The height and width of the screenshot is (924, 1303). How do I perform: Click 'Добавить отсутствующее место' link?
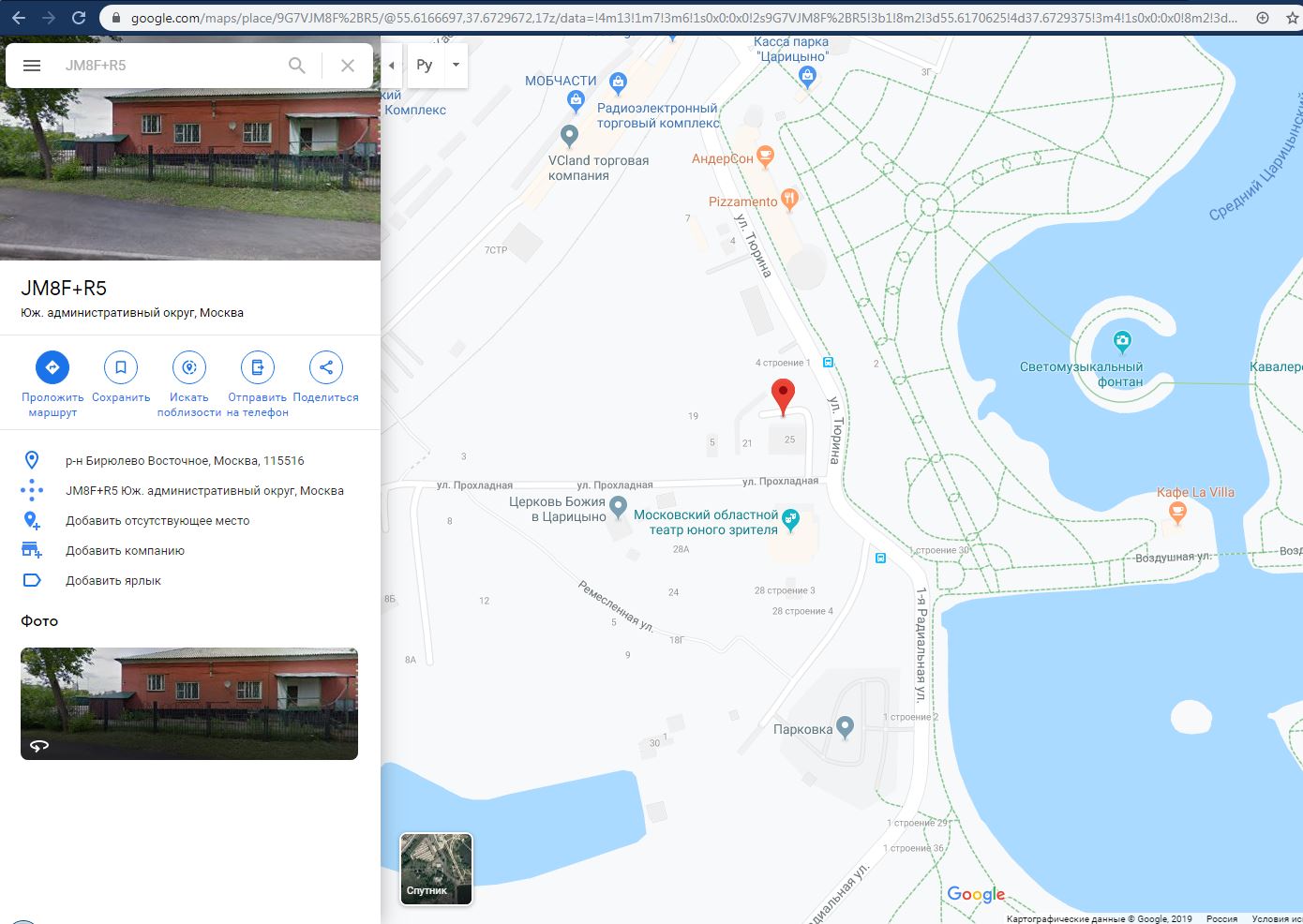(x=157, y=521)
